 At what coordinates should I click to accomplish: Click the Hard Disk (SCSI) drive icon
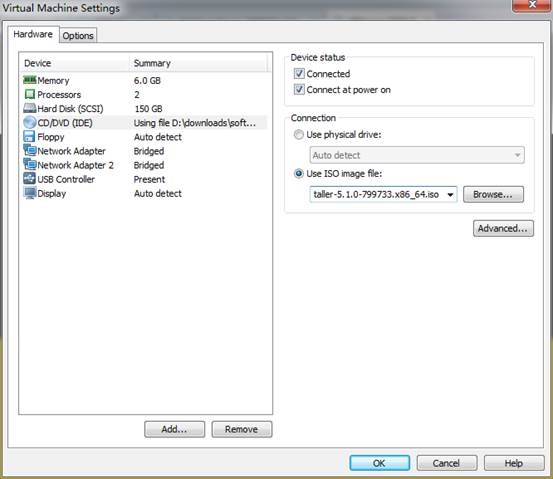pos(30,108)
